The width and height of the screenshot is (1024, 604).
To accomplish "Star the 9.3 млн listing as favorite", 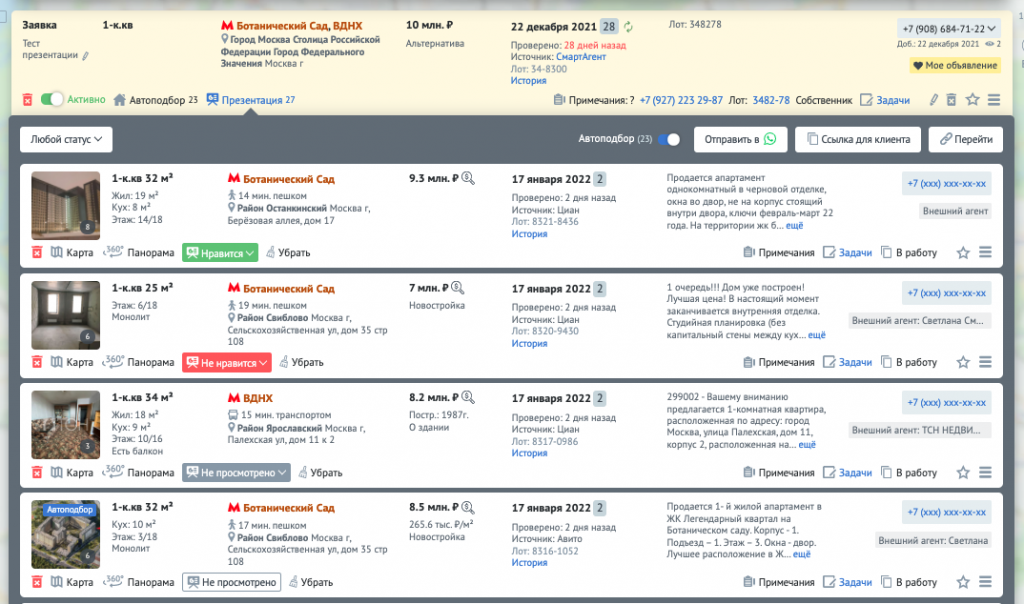I will [x=963, y=253].
